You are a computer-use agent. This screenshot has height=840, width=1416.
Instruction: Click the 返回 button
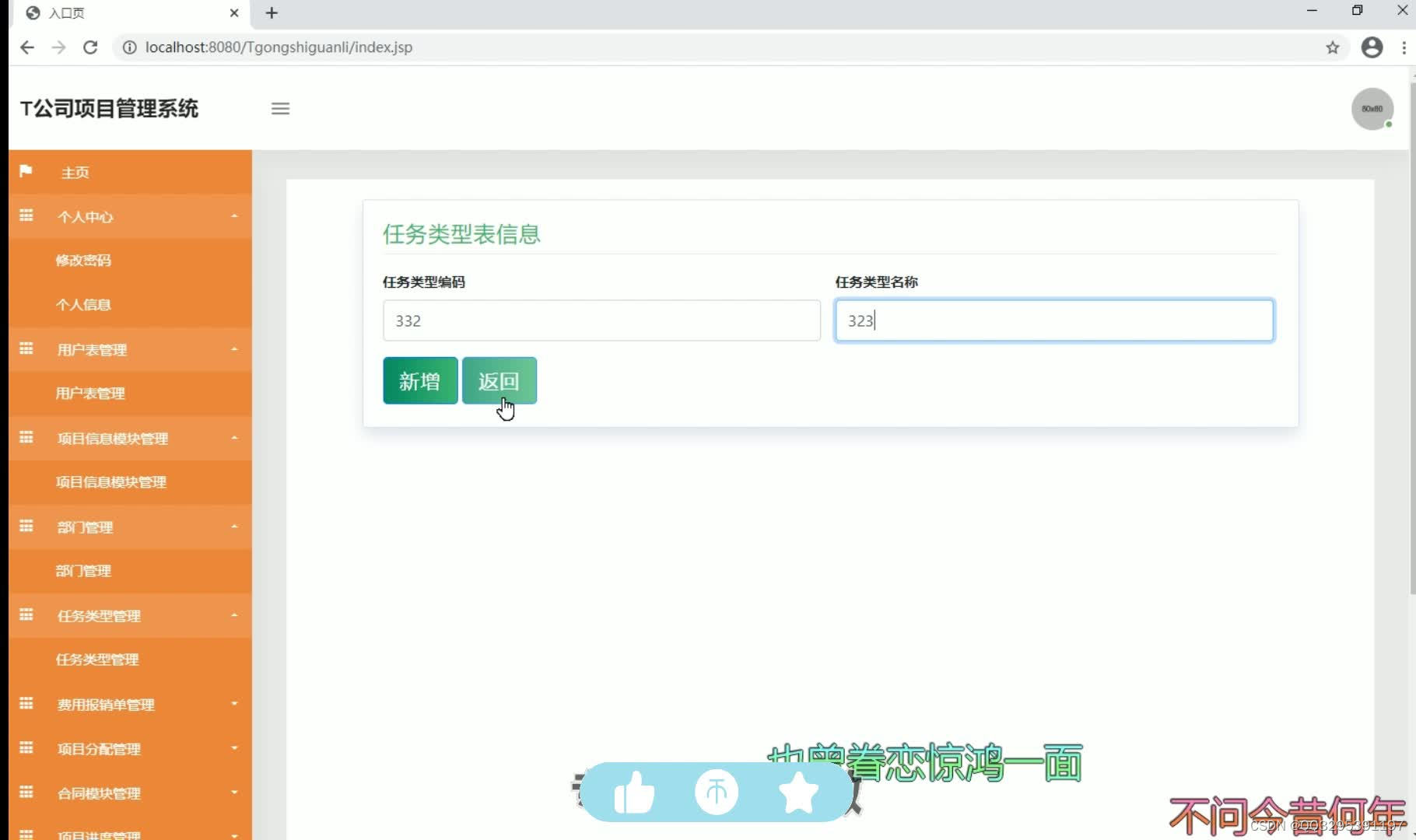(499, 381)
